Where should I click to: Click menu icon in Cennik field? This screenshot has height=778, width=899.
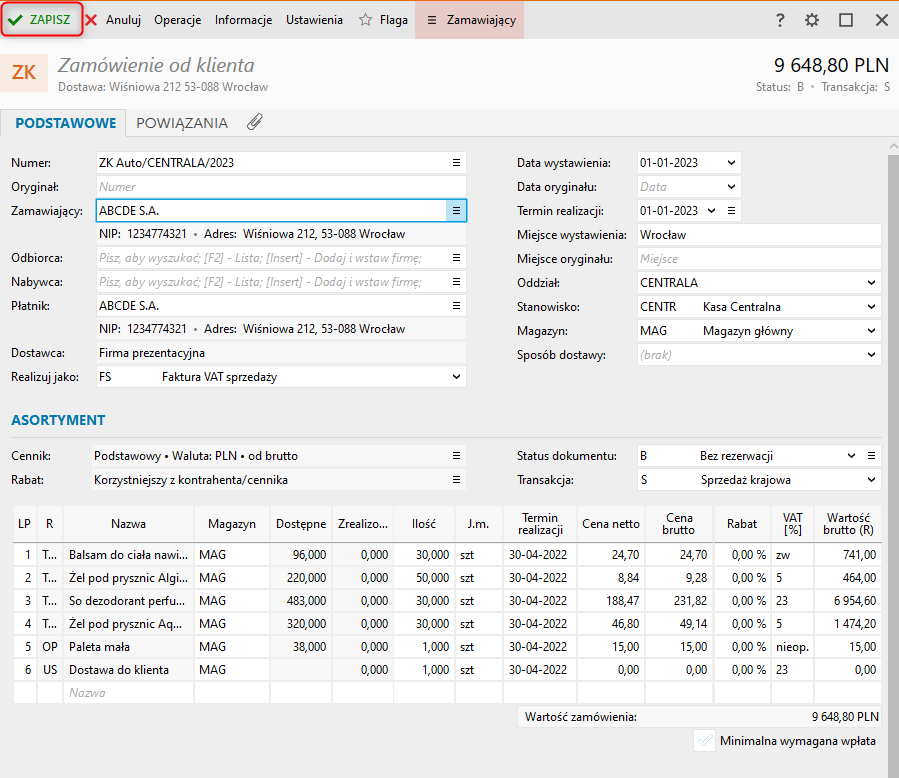(456, 455)
